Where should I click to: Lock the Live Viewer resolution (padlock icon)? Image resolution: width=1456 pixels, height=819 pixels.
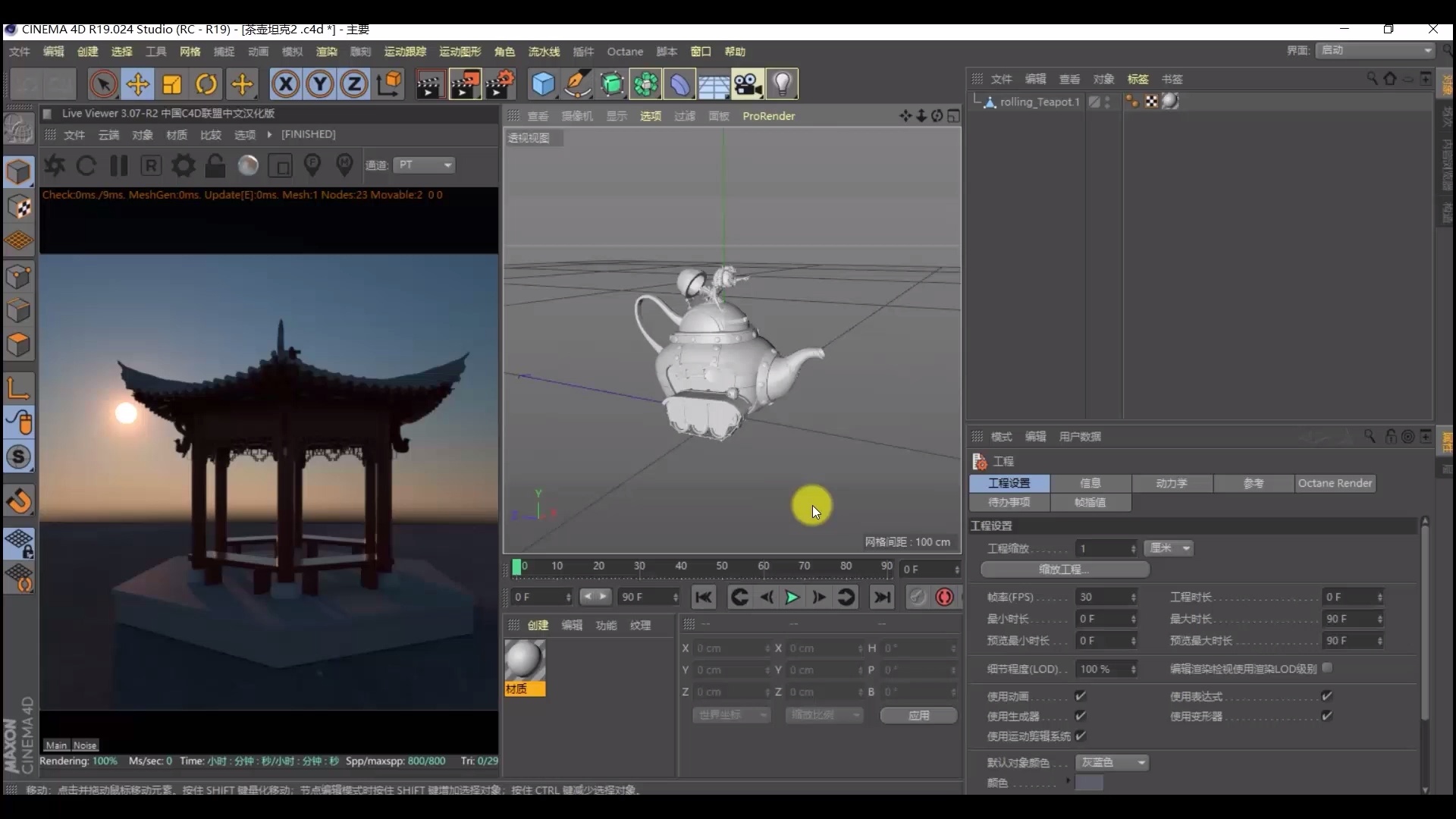[x=215, y=165]
